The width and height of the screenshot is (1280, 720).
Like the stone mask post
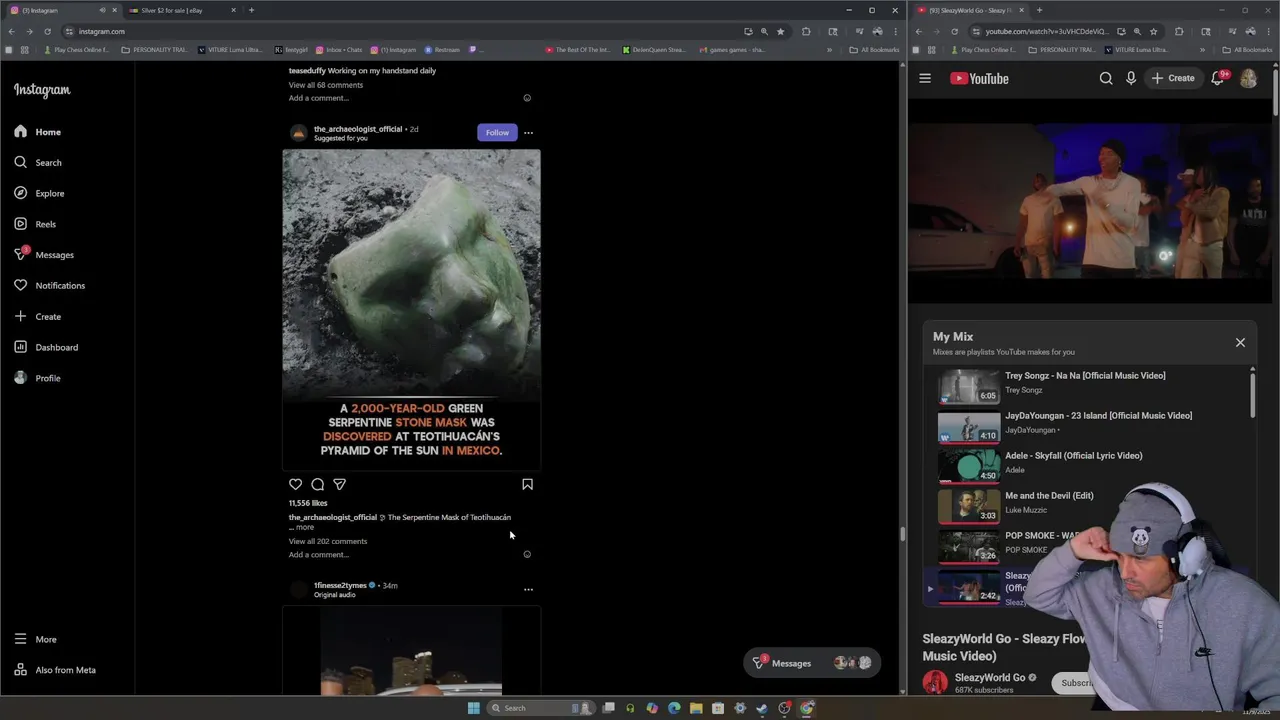point(295,484)
